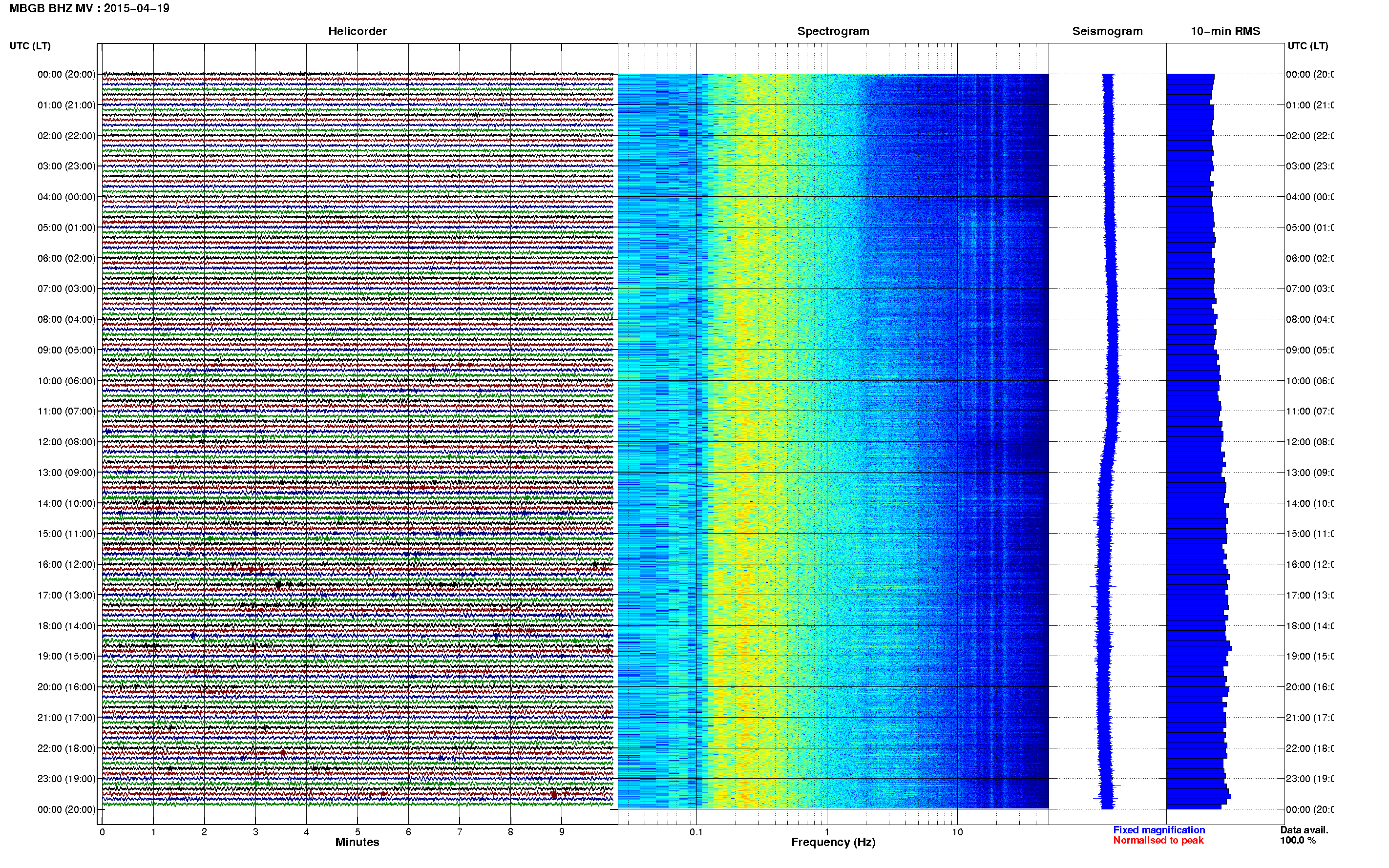Click minutes tick label '5'
The image size is (1389, 868).
point(357,832)
